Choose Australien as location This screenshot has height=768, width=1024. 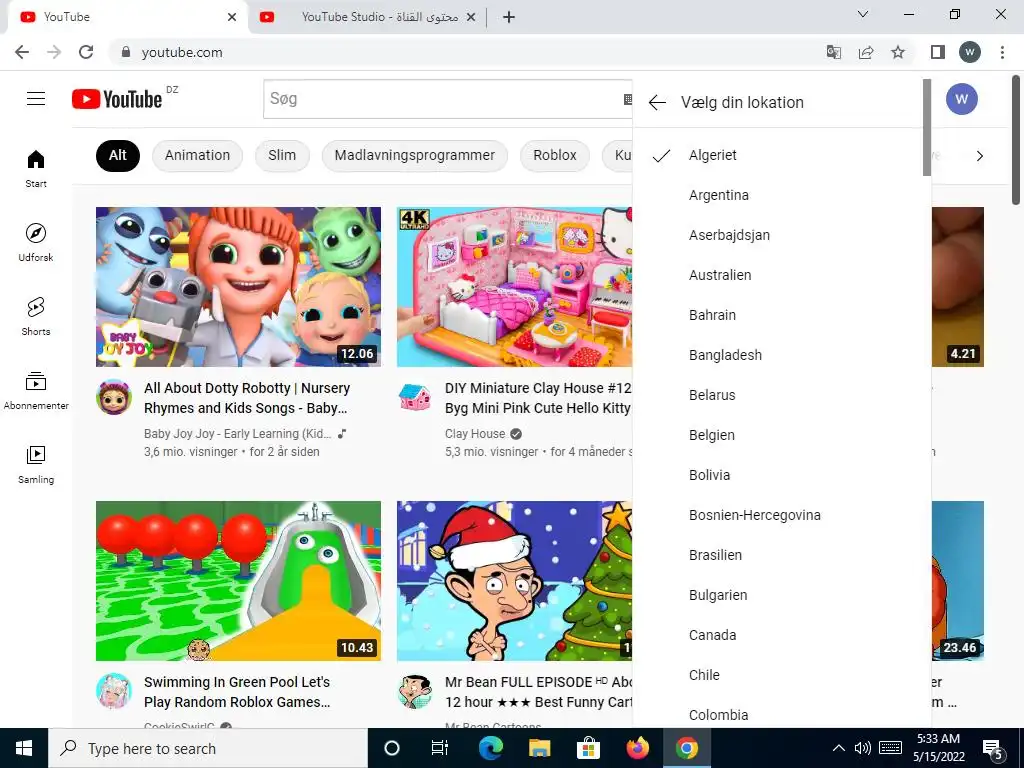click(x=782, y=275)
